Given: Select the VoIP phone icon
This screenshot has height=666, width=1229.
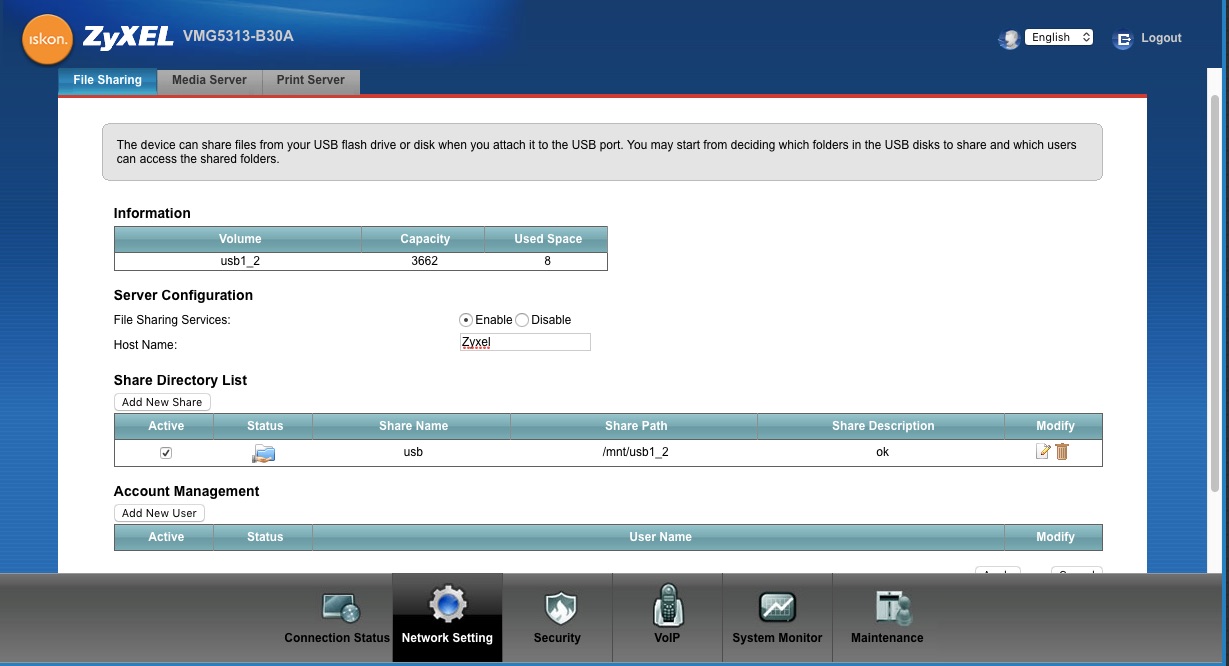Looking at the screenshot, I should pos(667,606).
